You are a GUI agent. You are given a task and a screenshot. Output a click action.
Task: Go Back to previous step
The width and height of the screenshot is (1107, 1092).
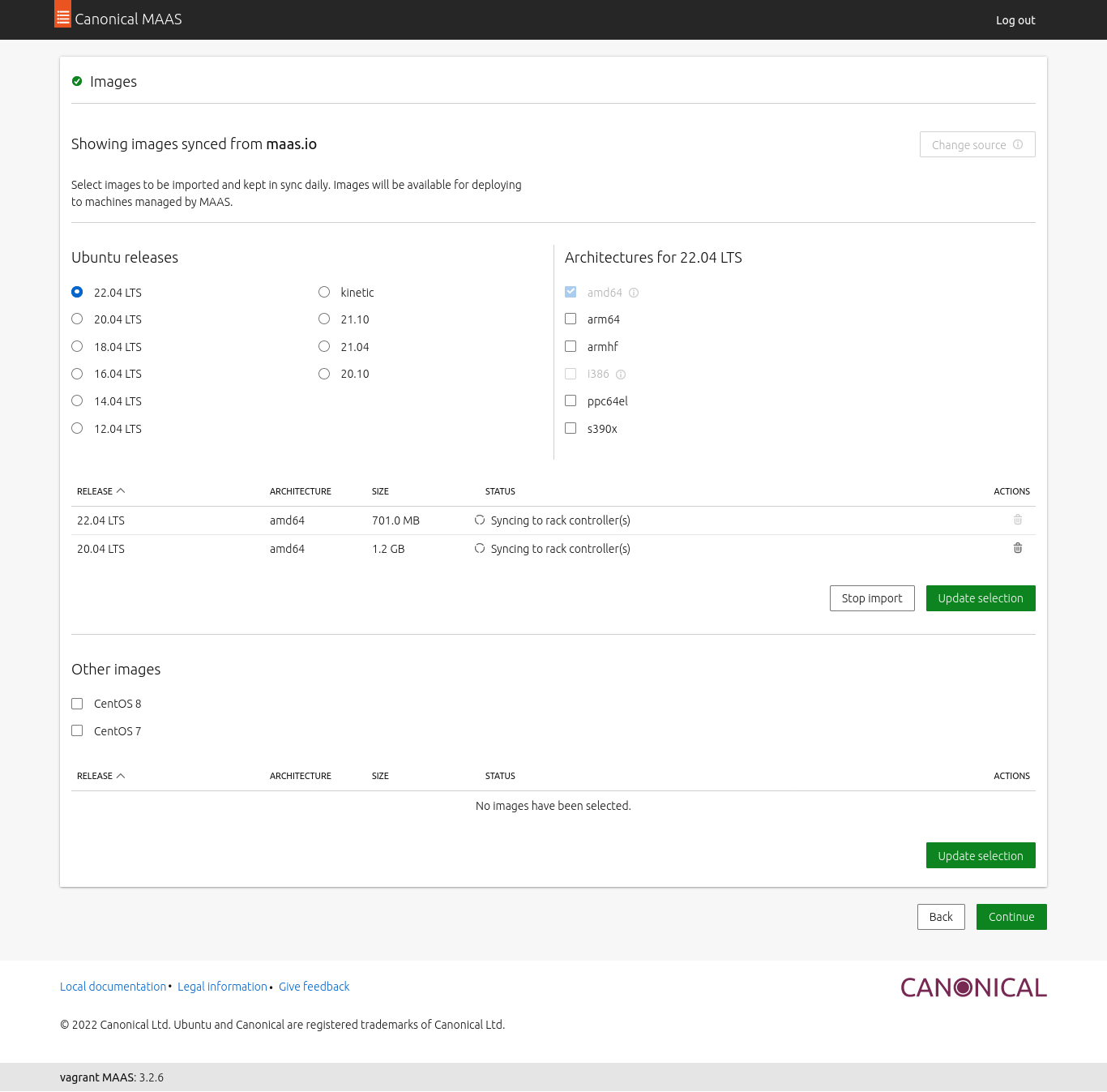(941, 917)
